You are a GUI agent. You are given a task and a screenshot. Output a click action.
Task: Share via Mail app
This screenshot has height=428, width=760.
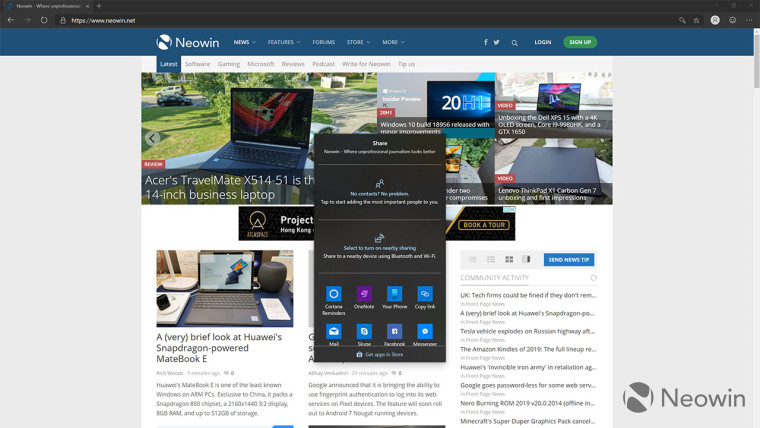(x=333, y=334)
